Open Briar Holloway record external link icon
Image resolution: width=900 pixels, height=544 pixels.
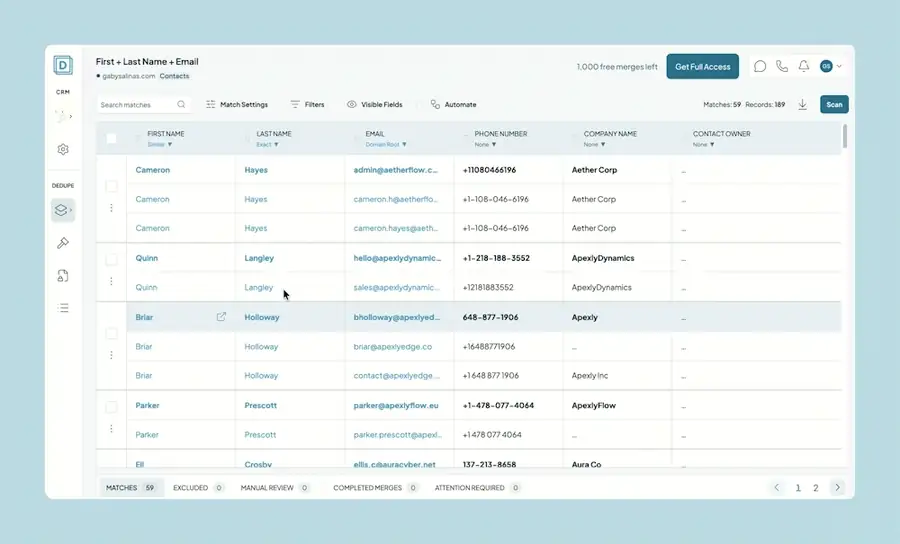(x=221, y=317)
